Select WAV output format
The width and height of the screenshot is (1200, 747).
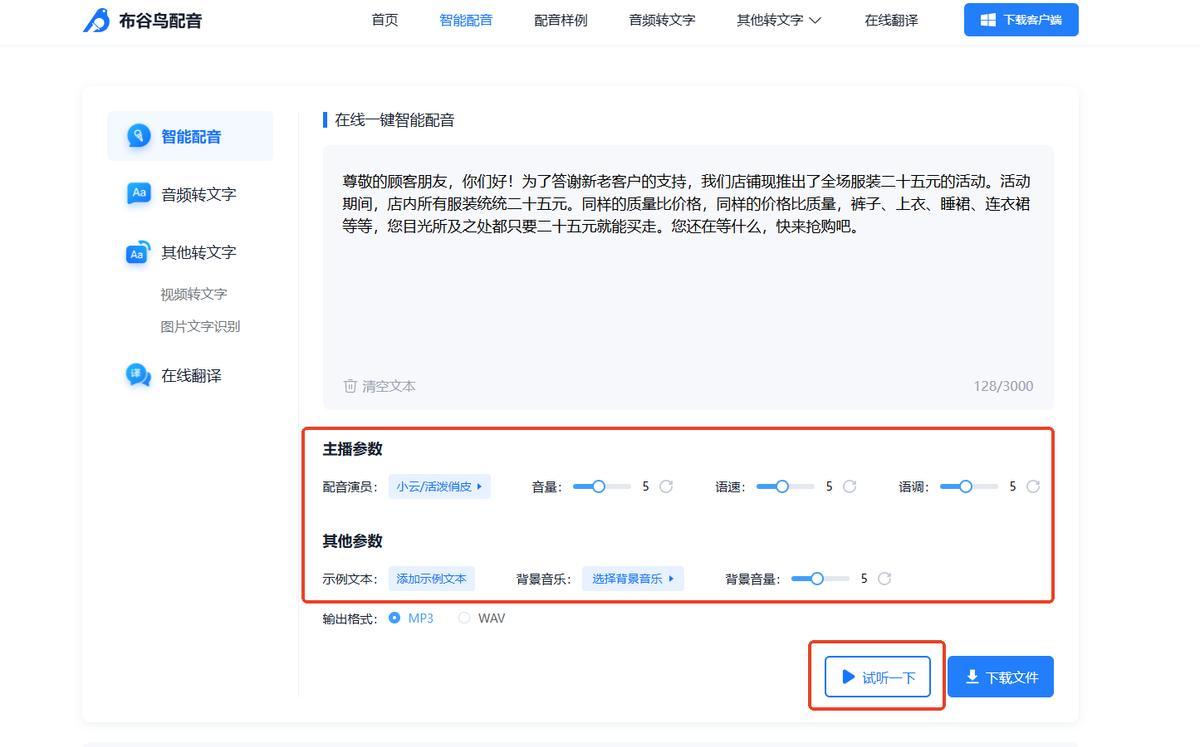464,618
